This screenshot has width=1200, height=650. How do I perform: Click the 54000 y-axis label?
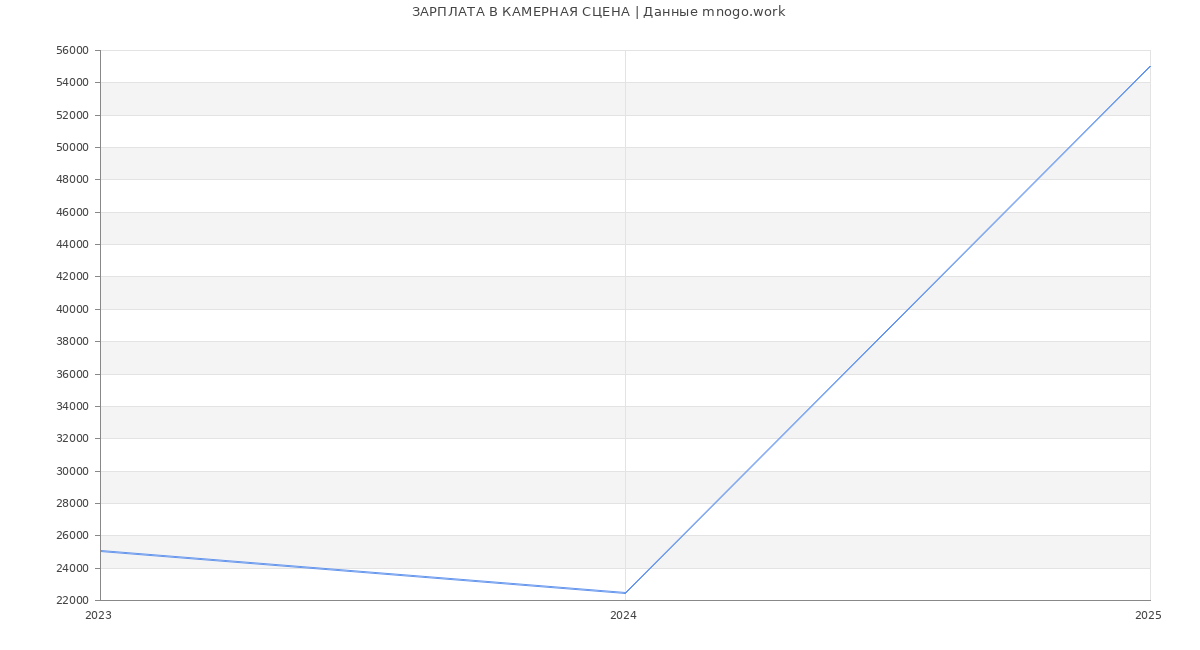[x=72, y=83]
